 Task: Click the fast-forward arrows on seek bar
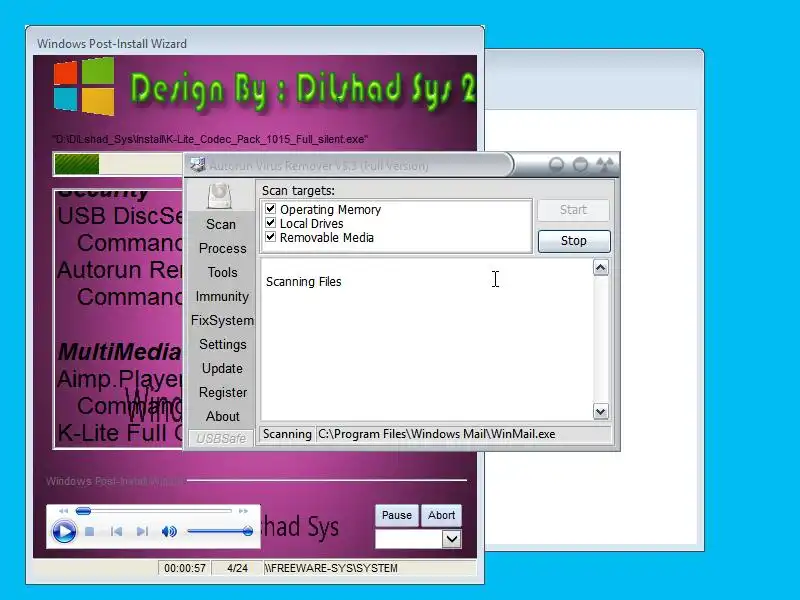click(243, 511)
